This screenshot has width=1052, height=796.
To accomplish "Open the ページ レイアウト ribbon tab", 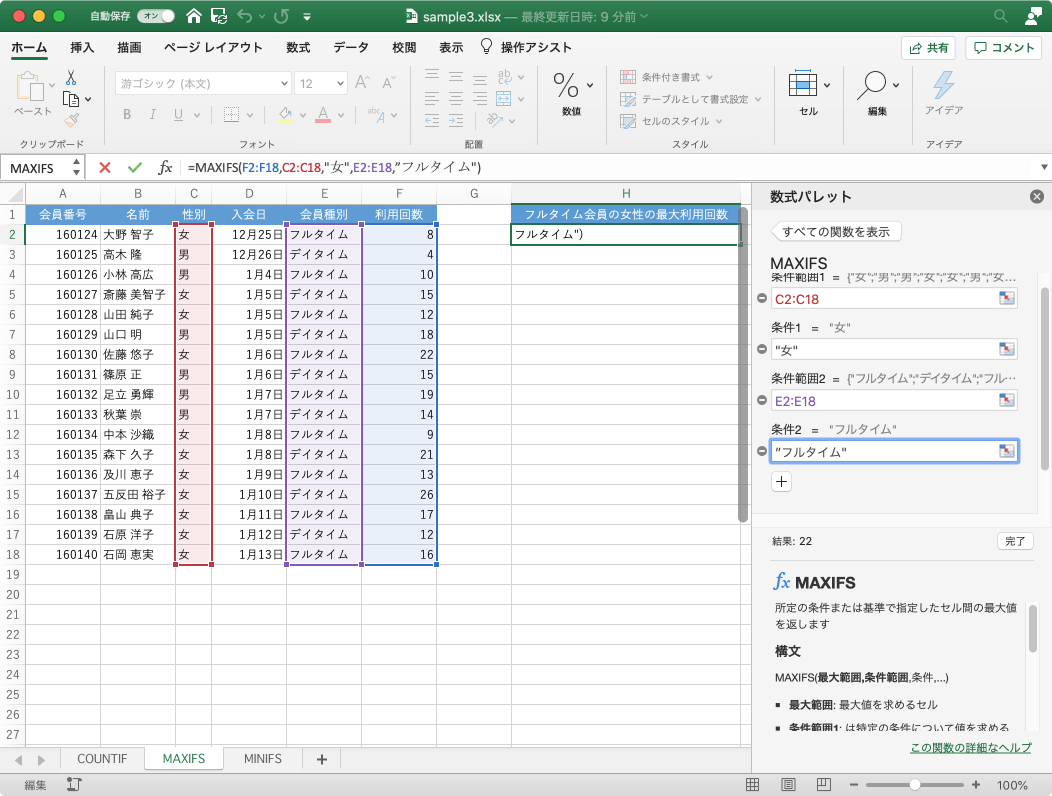I will click(x=213, y=48).
